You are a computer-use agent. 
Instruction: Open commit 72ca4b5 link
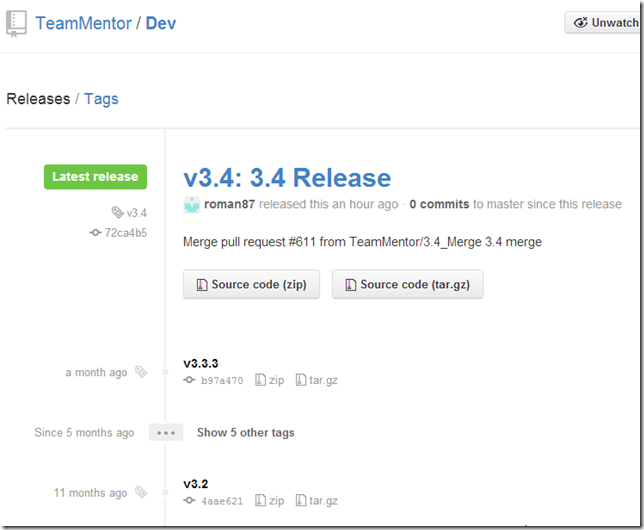[x=125, y=232]
